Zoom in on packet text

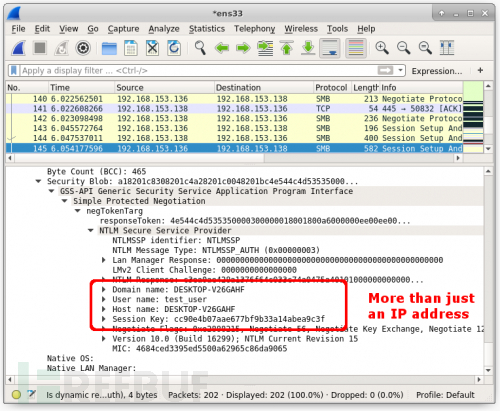(x=382, y=48)
